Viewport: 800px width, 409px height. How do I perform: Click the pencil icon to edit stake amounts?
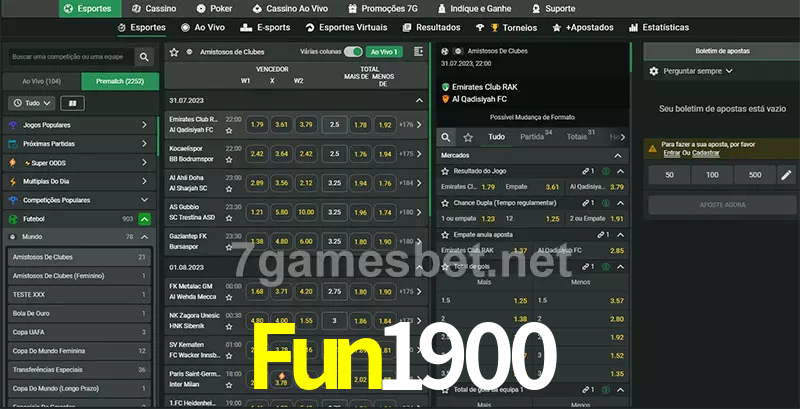pos(786,175)
